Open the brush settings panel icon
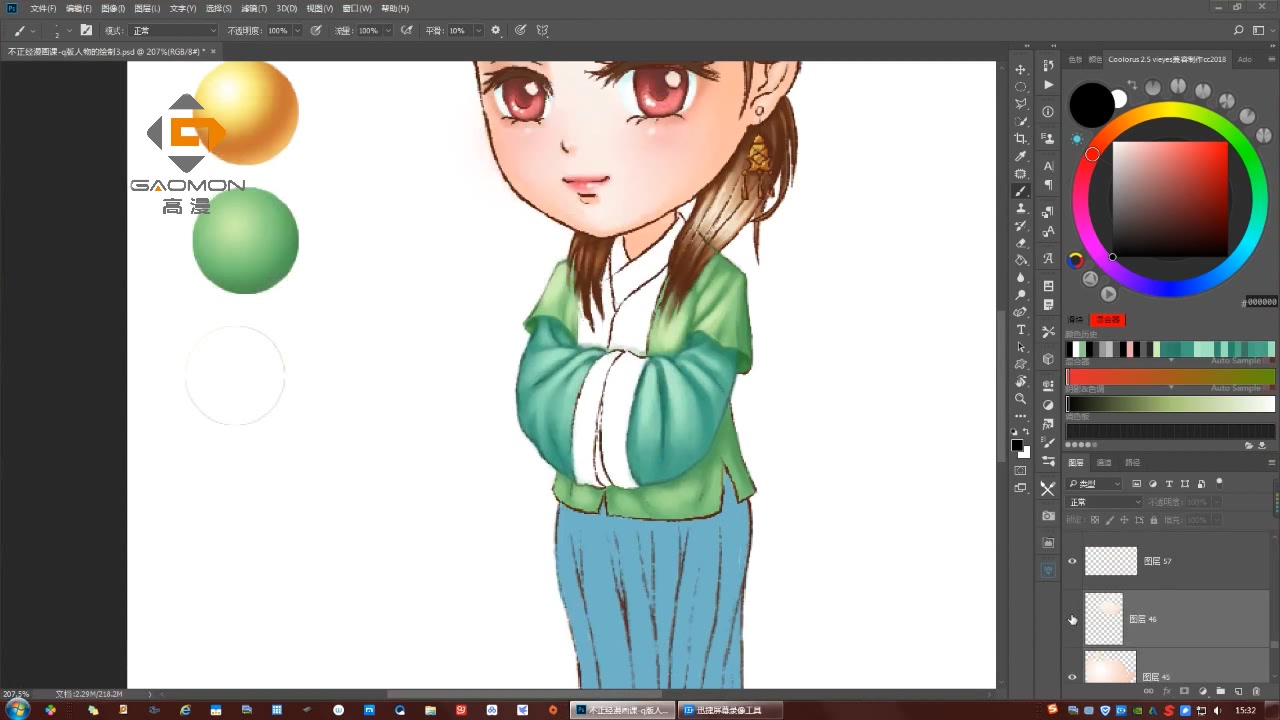Viewport: 1280px width, 720px height. pyautogui.click(x=86, y=30)
